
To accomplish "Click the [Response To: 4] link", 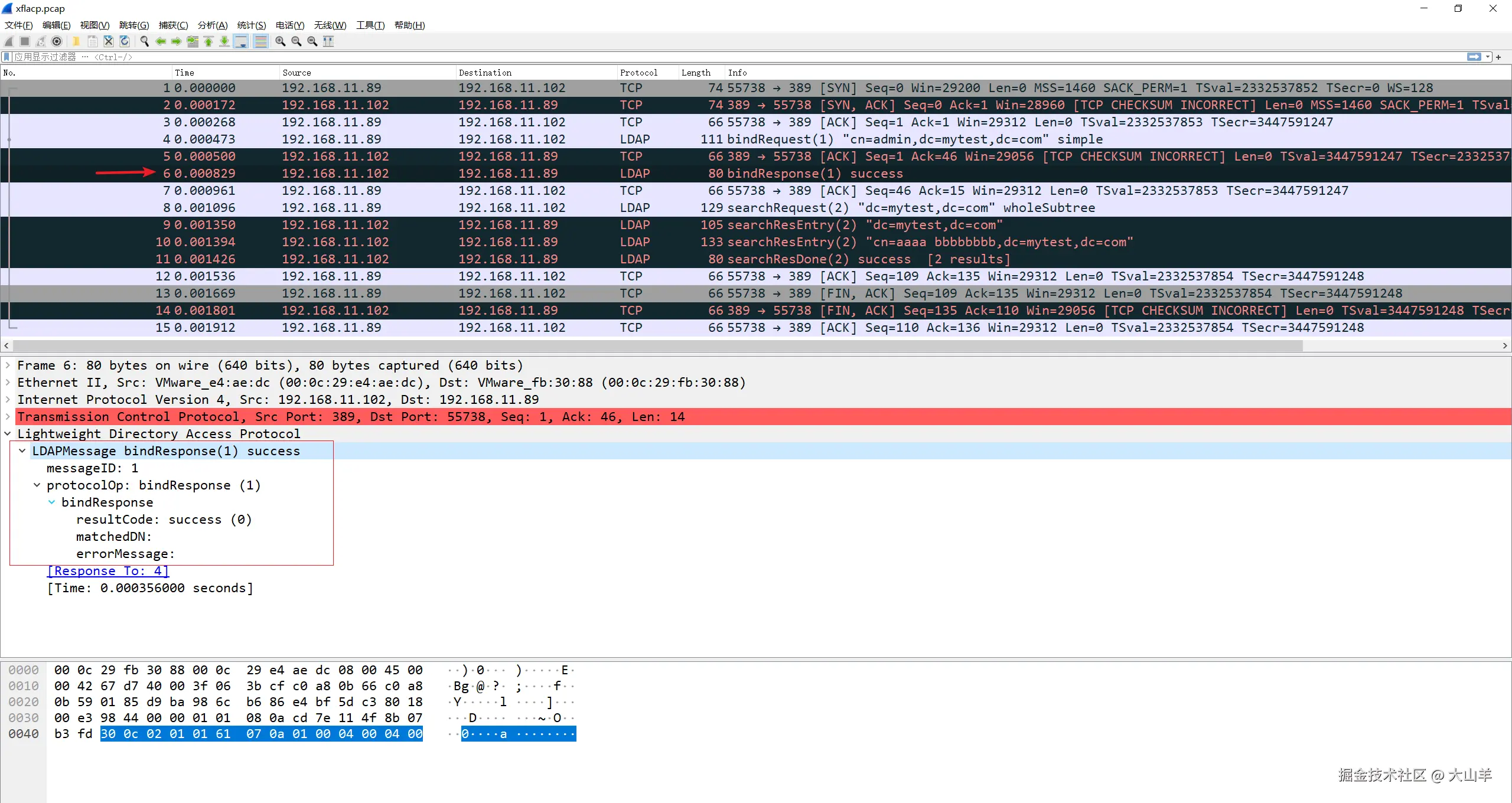I will [x=108, y=571].
